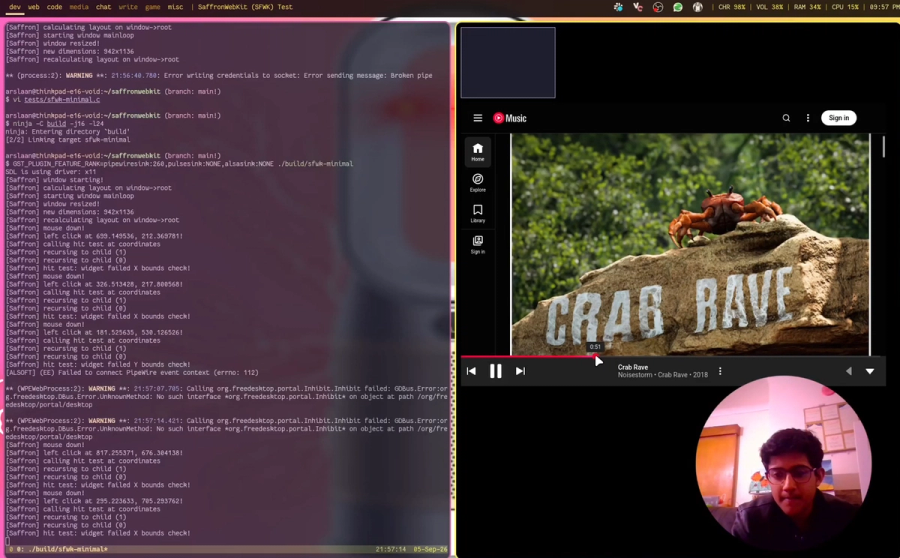
Task: Switch to game workspace
Action: point(153,7)
